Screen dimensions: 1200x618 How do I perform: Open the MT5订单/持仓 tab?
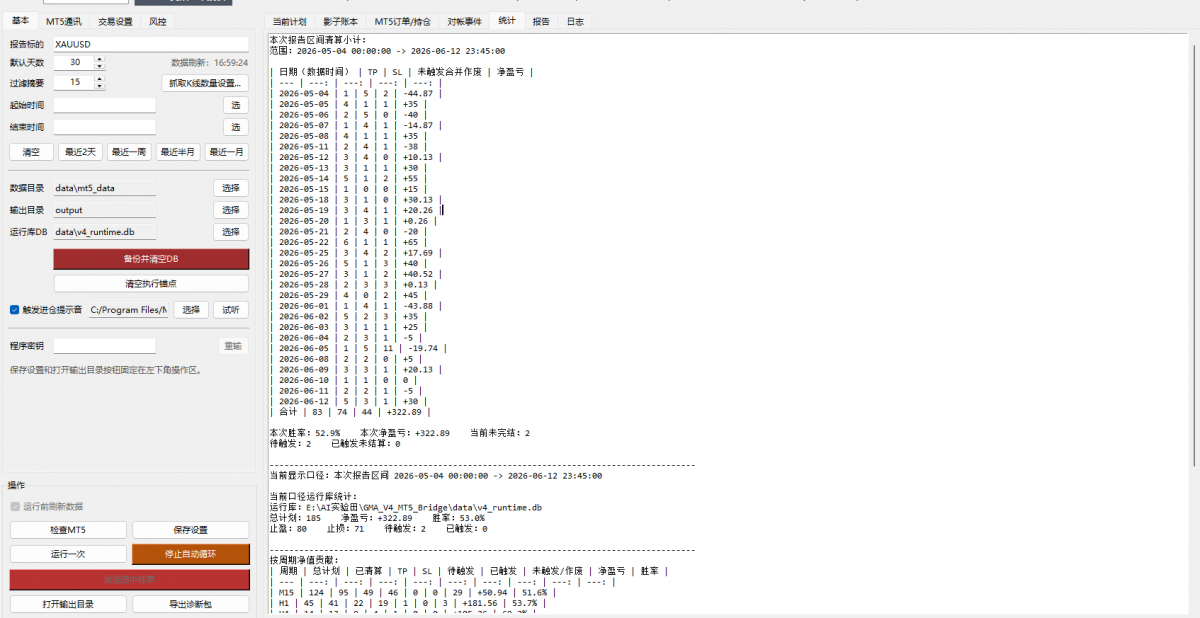tap(401, 21)
